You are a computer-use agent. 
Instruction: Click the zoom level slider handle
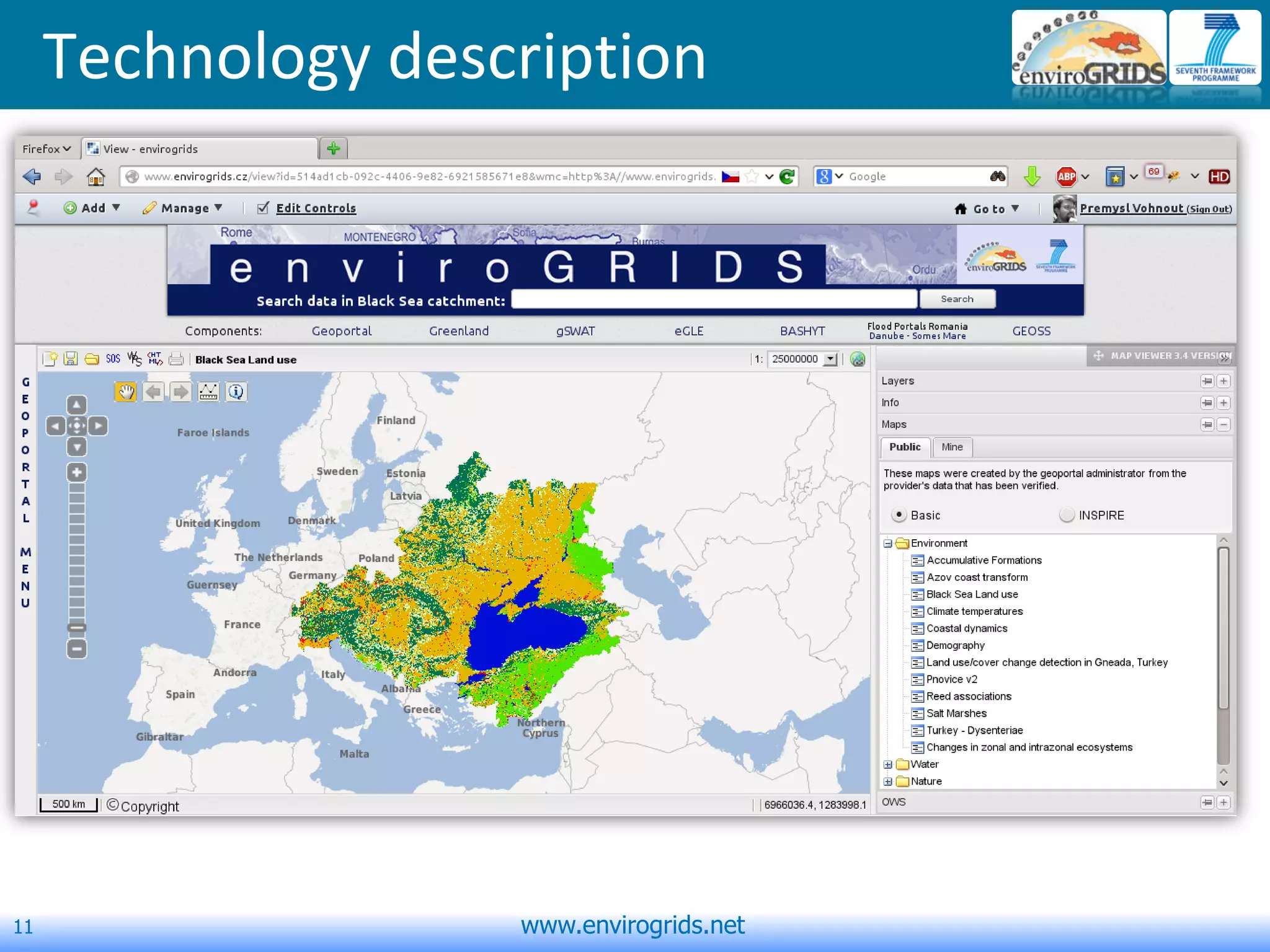pos(76,628)
